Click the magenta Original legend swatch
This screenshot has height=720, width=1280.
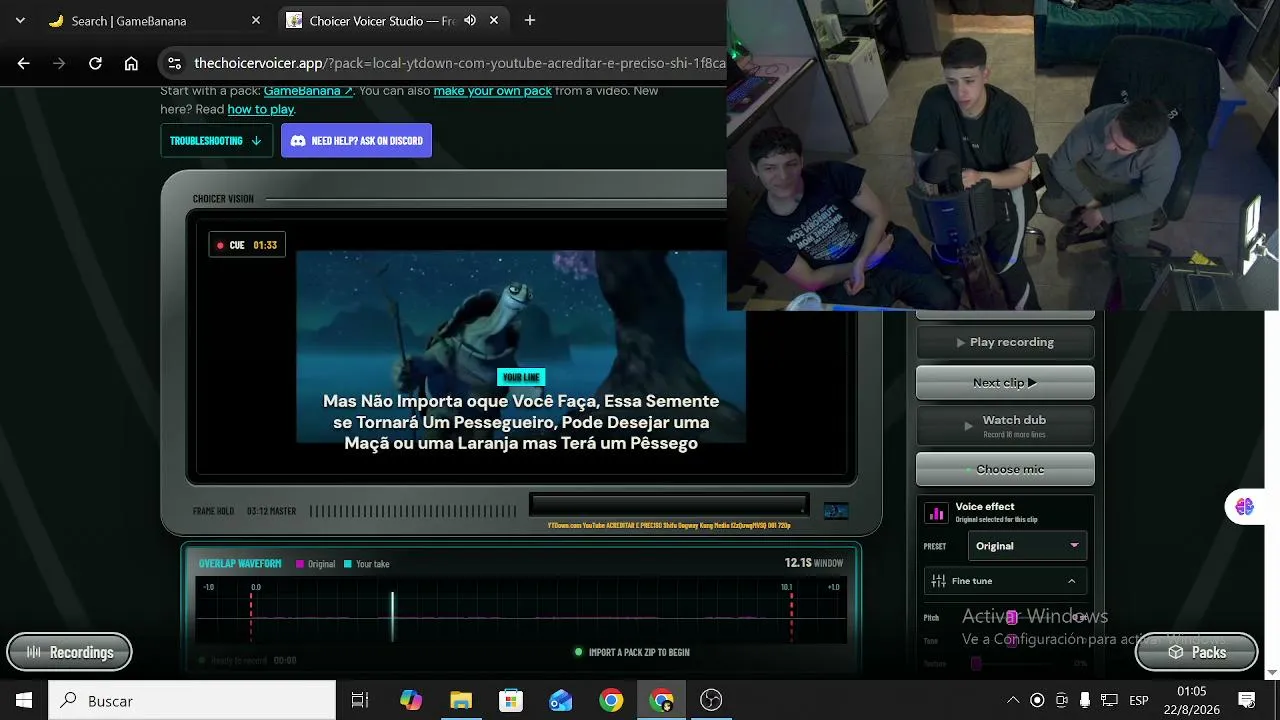point(300,564)
